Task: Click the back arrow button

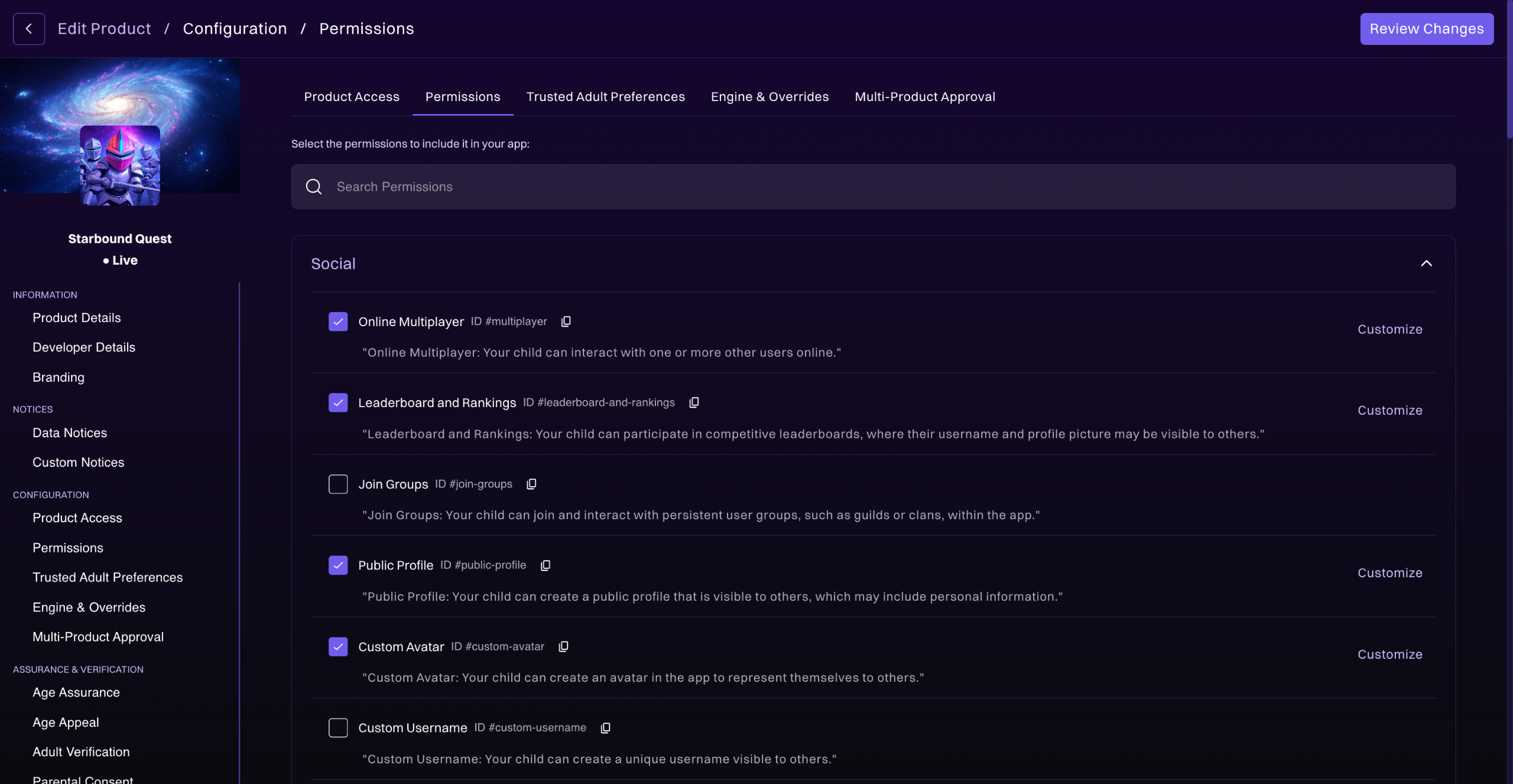Action: click(x=28, y=29)
